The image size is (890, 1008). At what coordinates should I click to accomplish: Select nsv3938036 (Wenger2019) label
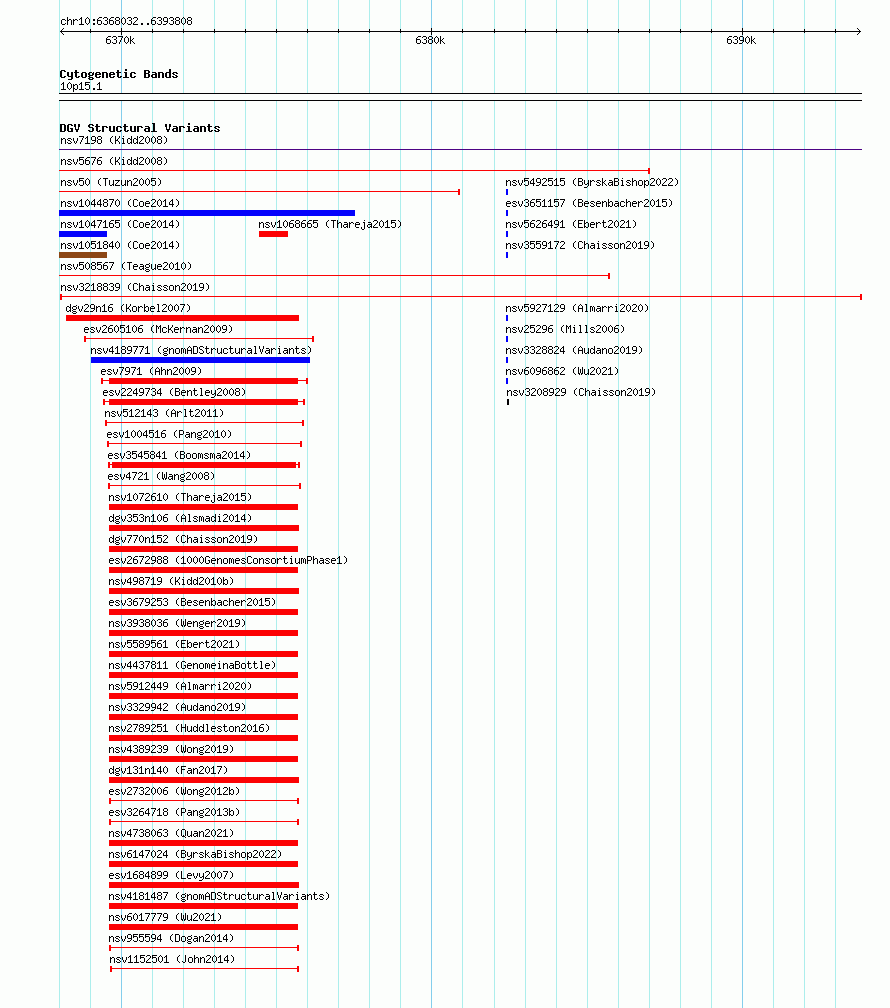[x=177, y=624]
